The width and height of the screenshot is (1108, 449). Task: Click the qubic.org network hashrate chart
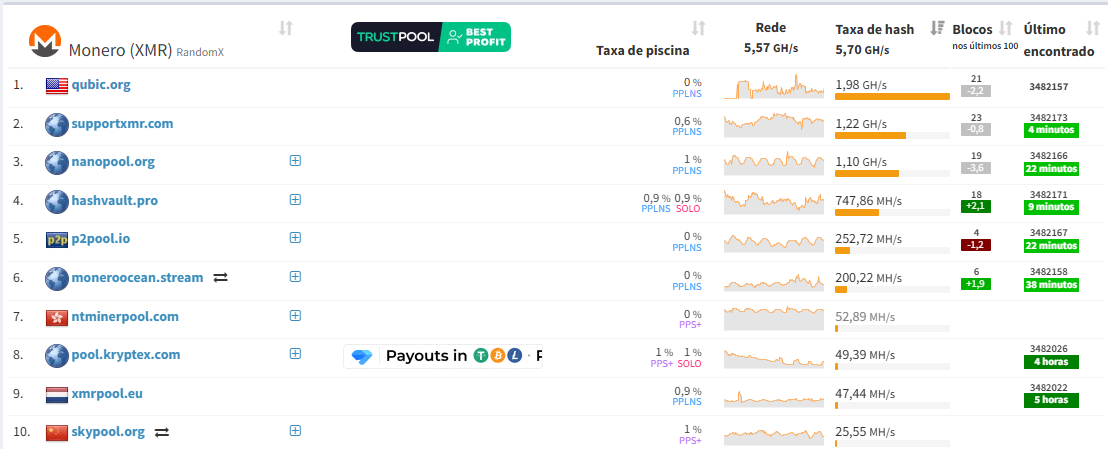click(774, 86)
